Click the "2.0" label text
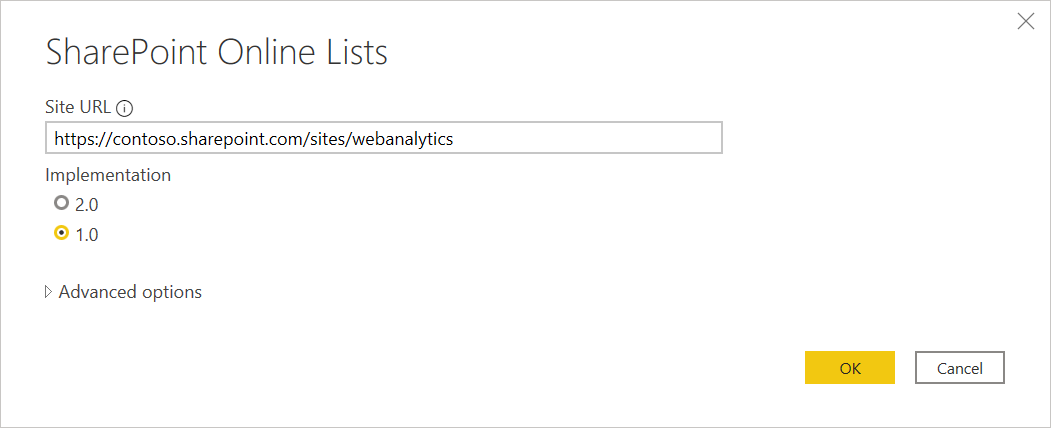The width and height of the screenshot is (1051, 428). pos(86,204)
